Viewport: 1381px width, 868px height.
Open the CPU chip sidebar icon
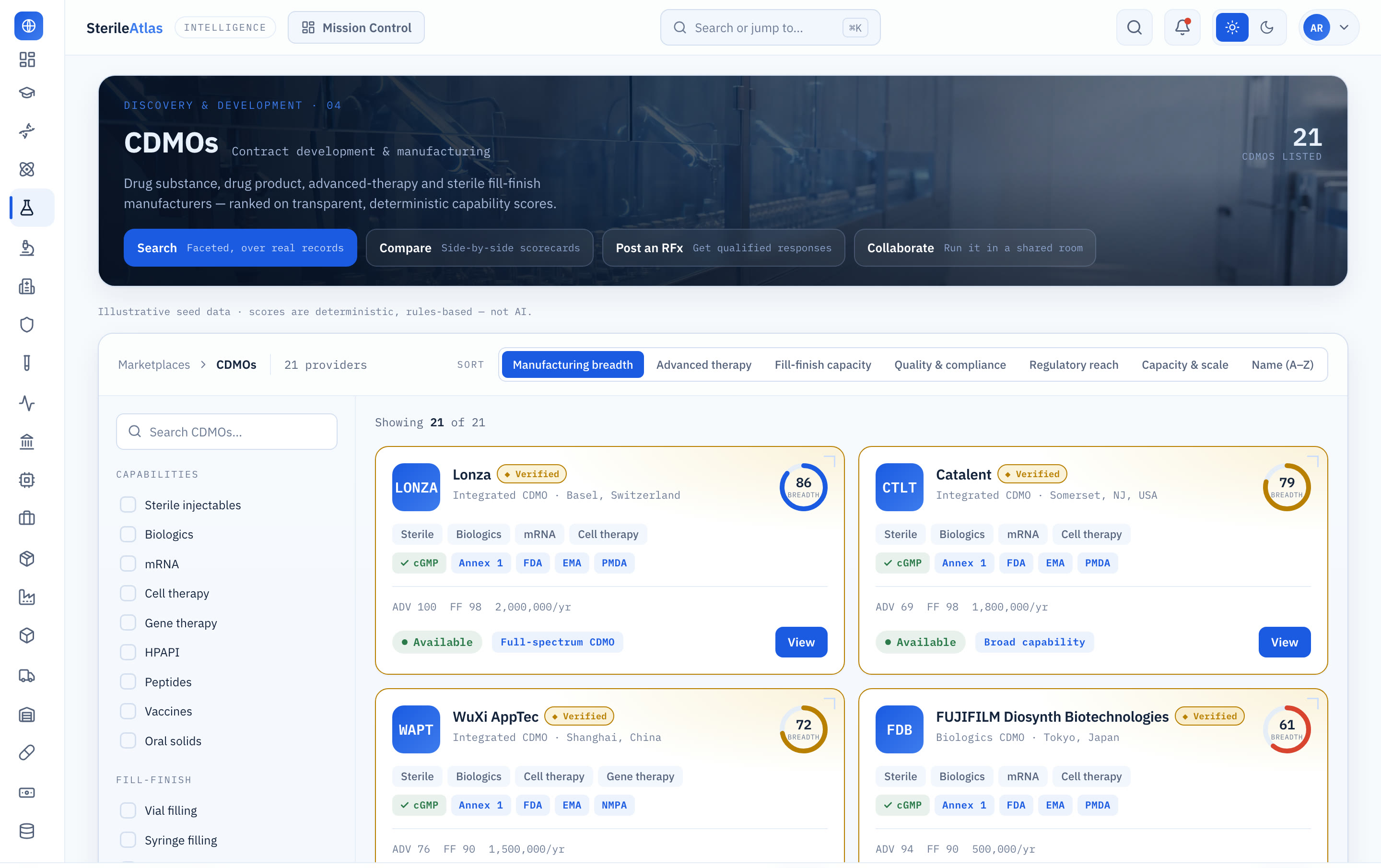(27, 480)
